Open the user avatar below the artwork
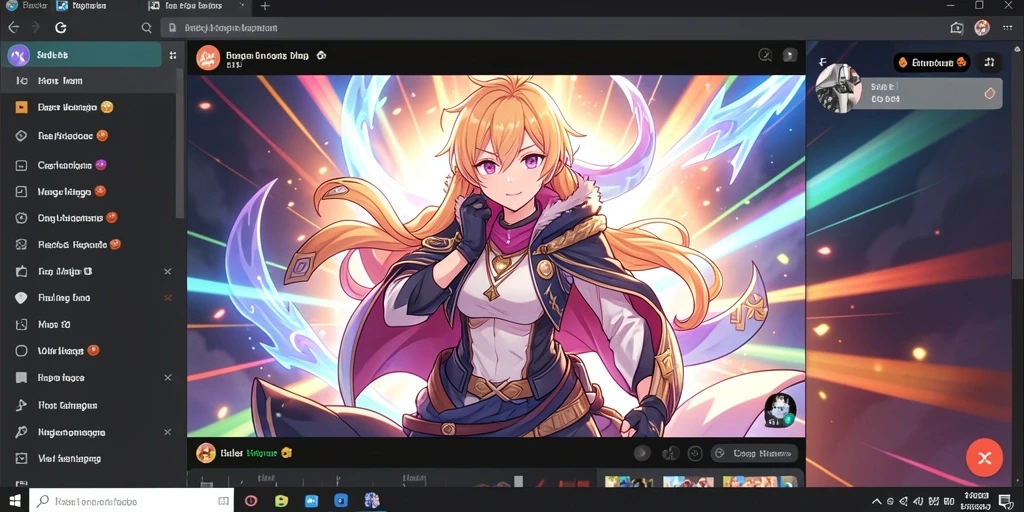The image size is (1024, 512). pos(206,453)
